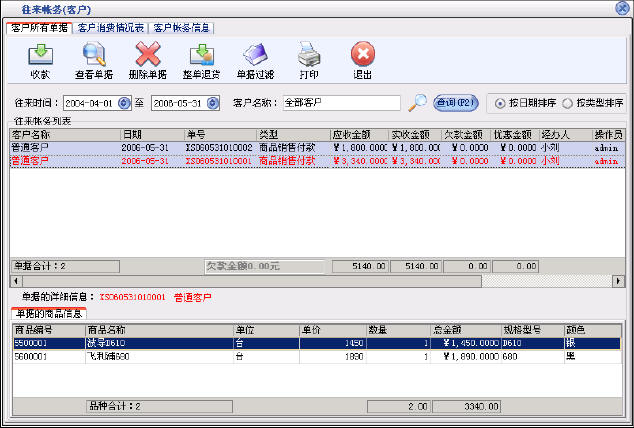634x428 pixels.
Task: Click the 客户名称 input field
Action: point(340,102)
